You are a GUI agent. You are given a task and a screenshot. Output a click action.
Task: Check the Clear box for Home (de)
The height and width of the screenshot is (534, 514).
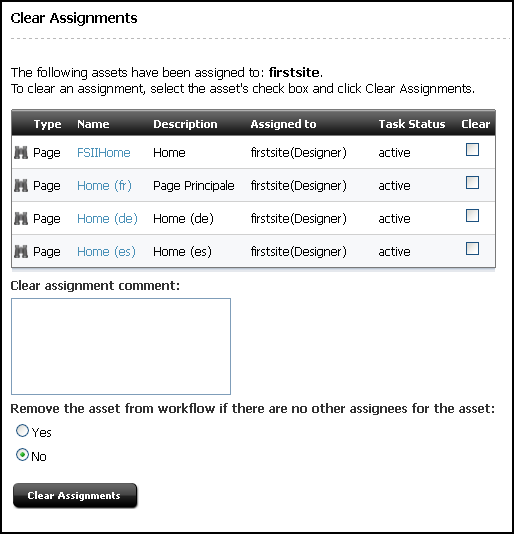click(x=472, y=216)
